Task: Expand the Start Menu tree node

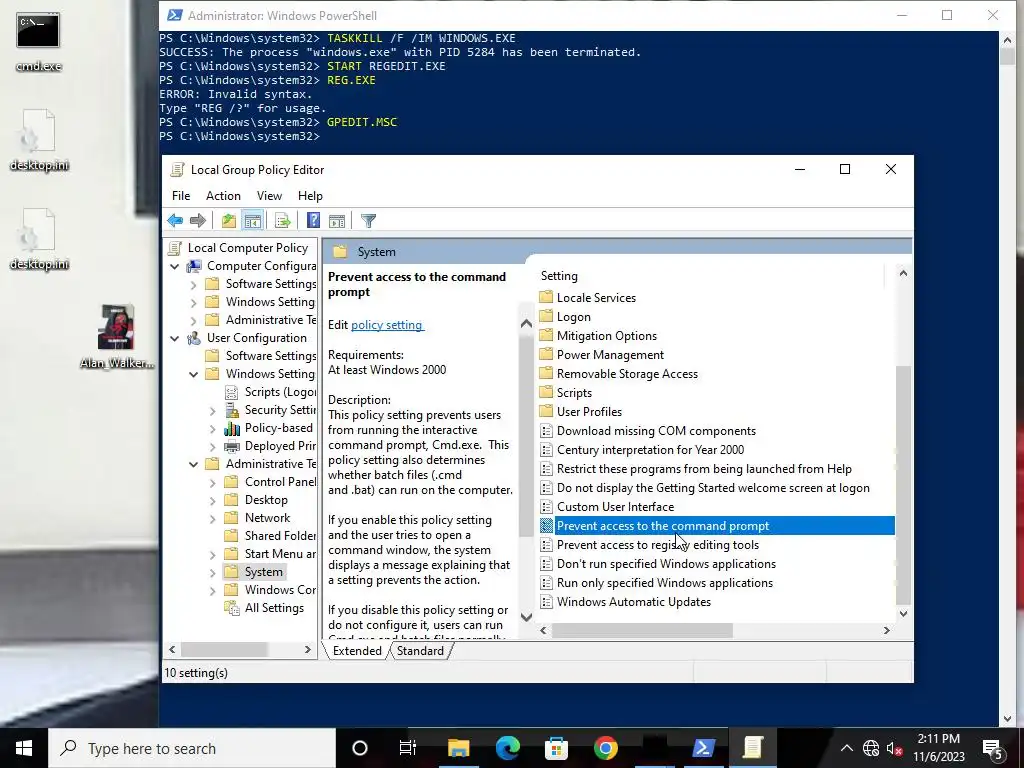Action: pos(212,554)
